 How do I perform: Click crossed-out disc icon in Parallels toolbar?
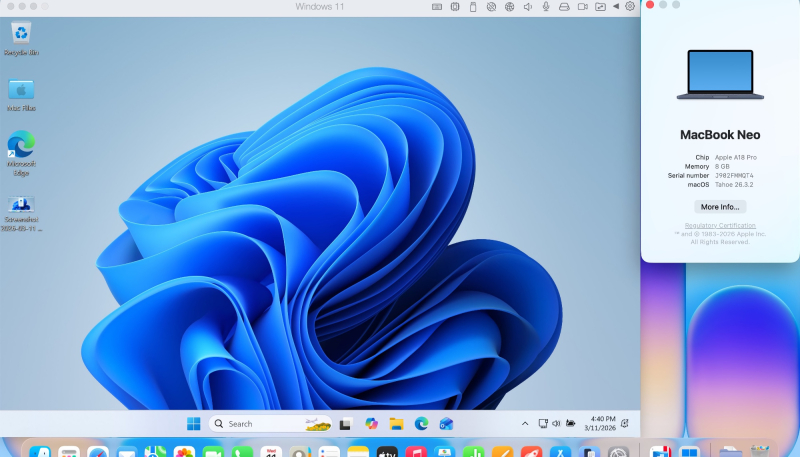tap(491, 7)
